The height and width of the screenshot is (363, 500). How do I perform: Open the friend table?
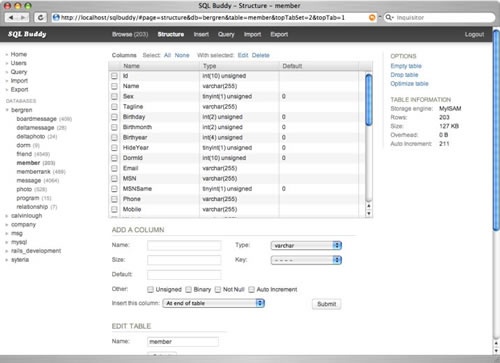click(x=24, y=154)
